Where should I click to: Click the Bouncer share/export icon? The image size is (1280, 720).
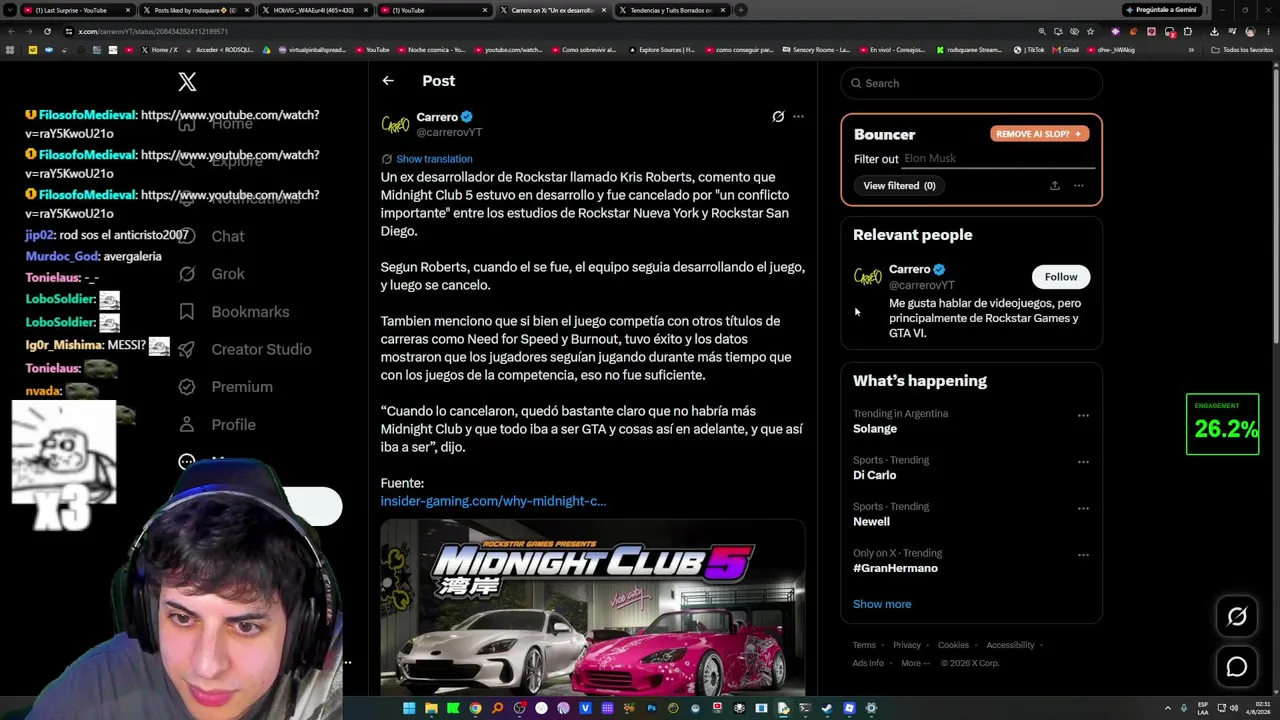(1054, 186)
